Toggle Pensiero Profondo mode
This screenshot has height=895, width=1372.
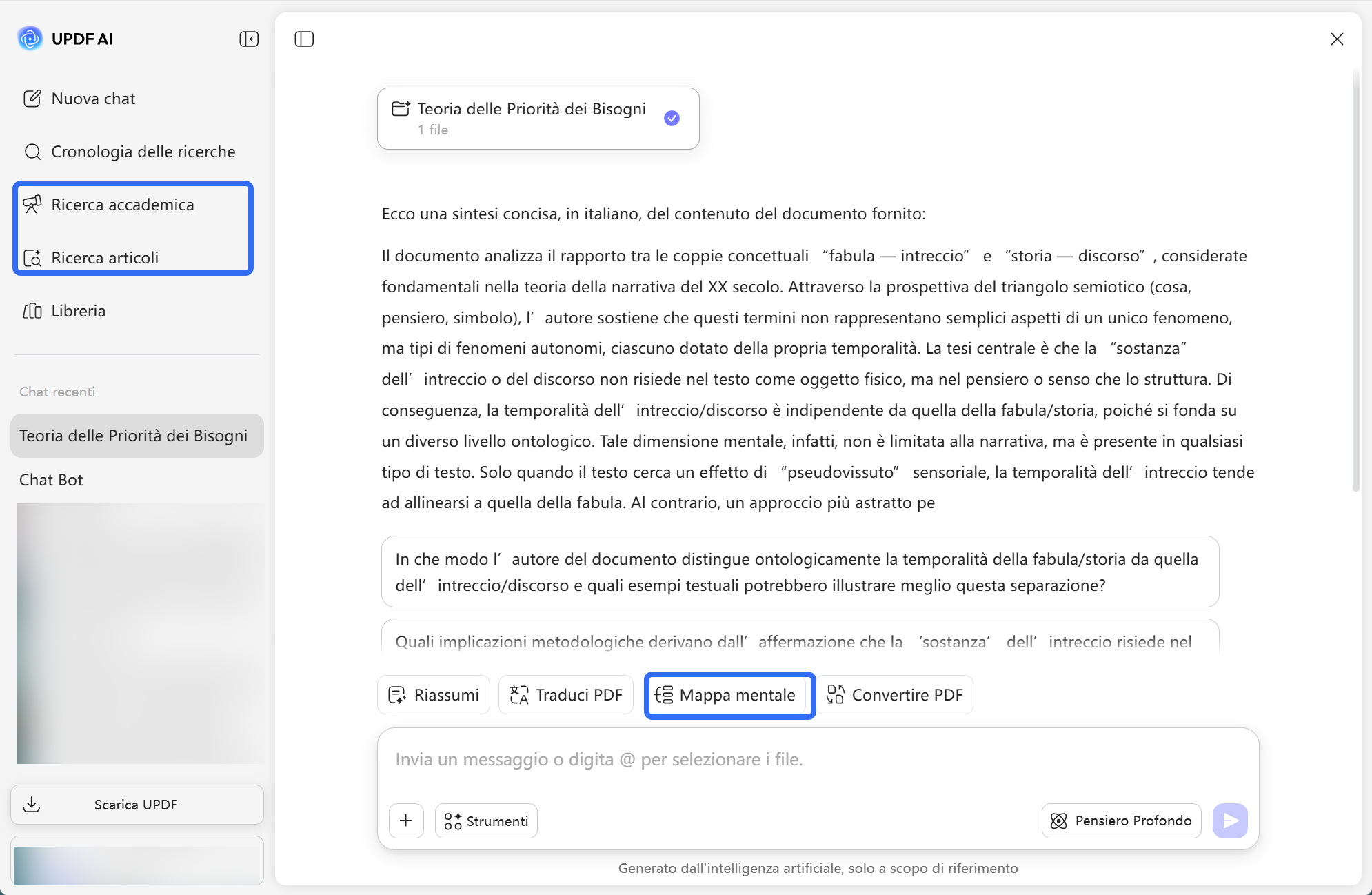[1121, 821]
